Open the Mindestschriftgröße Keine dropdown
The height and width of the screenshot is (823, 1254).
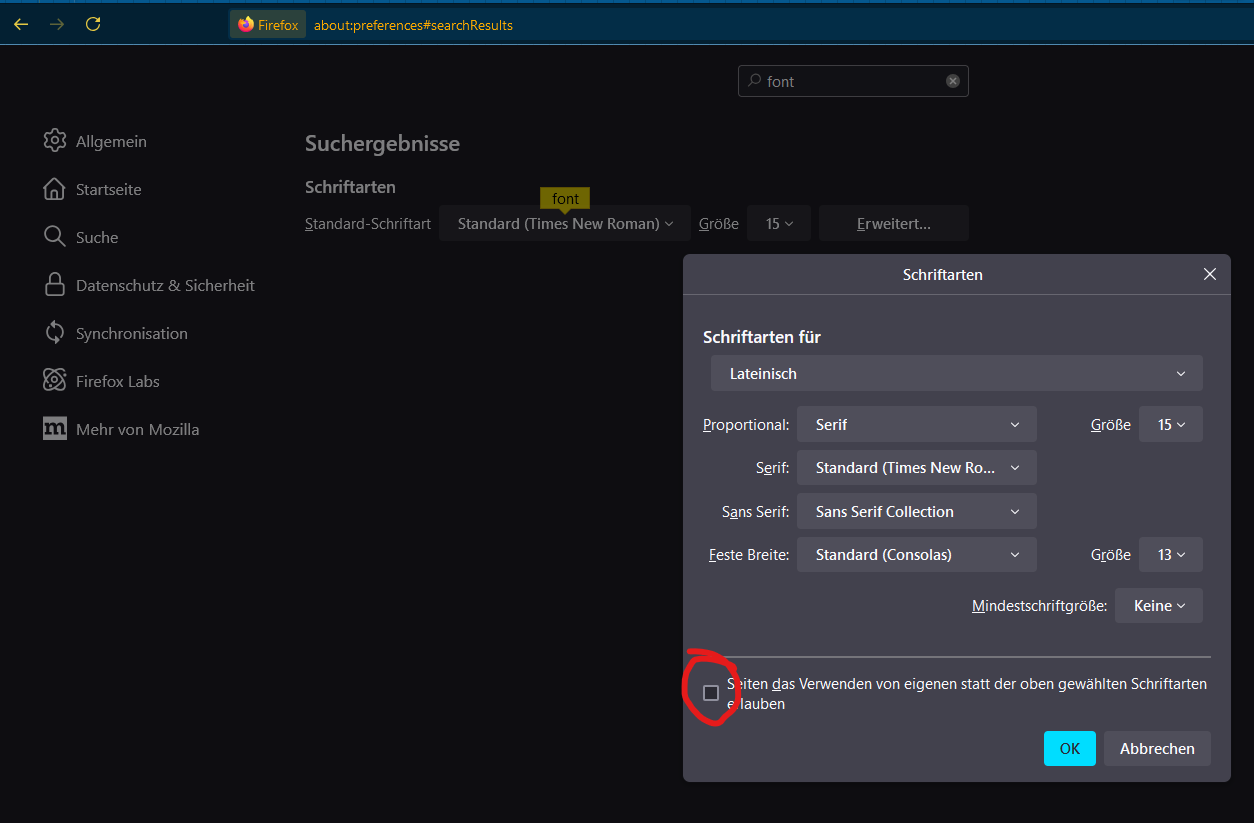tap(1158, 606)
